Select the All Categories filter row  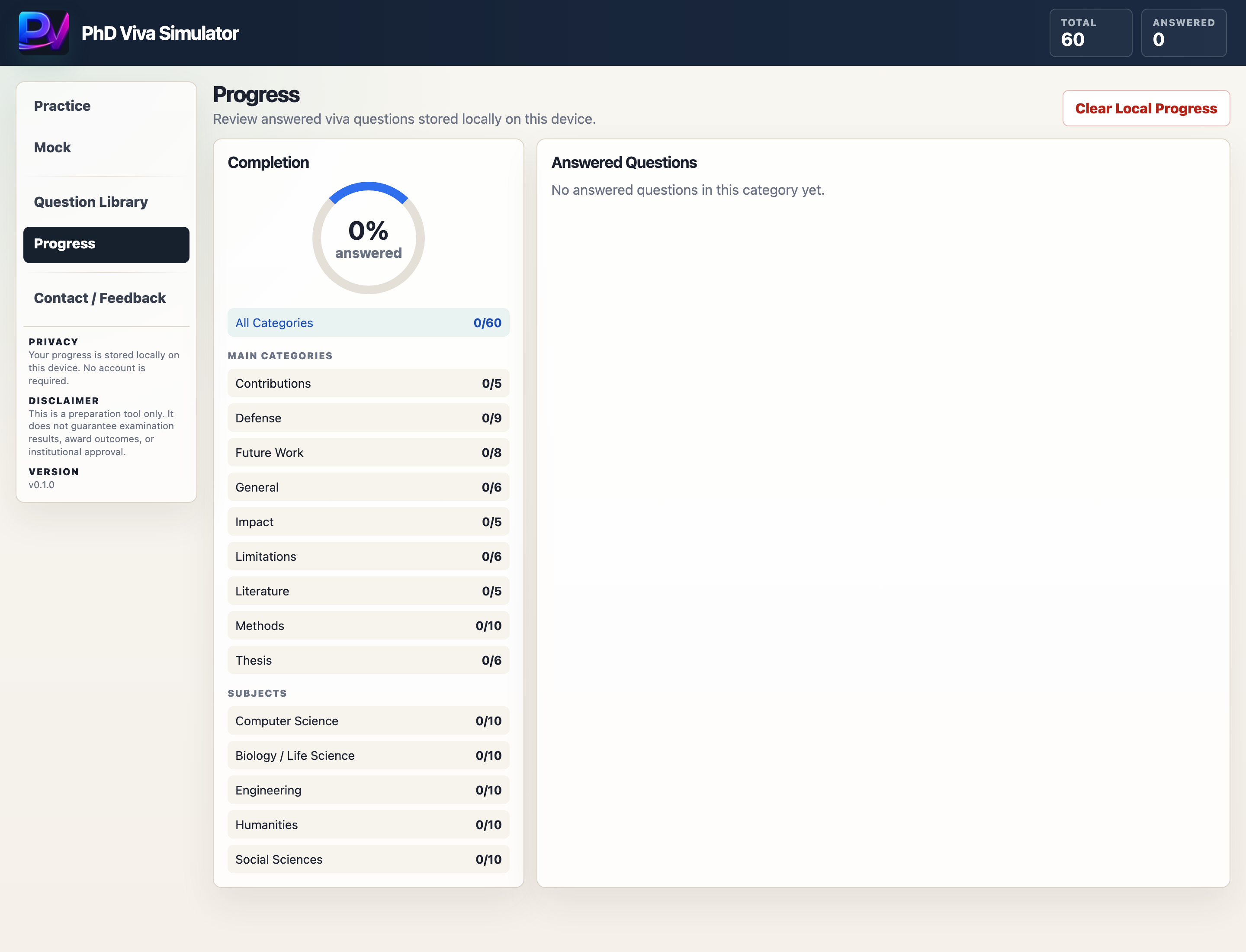coord(368,322)
